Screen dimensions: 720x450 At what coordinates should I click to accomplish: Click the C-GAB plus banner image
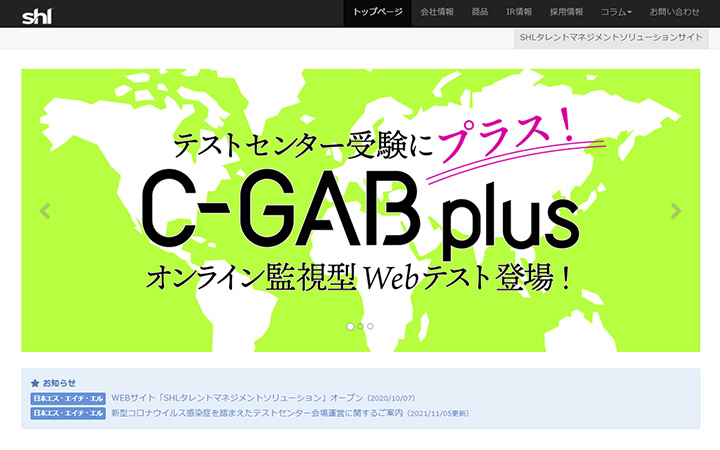pos(360,210)
